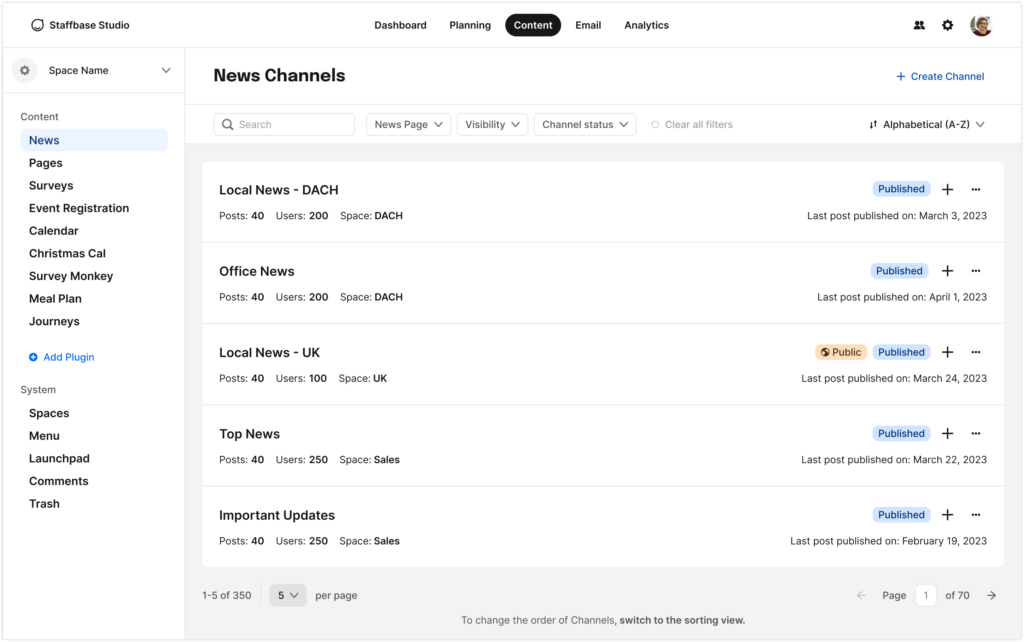1024x642 pixels.
Task: Switch to the Dashboard tab
Action: [x=400, y=25]
